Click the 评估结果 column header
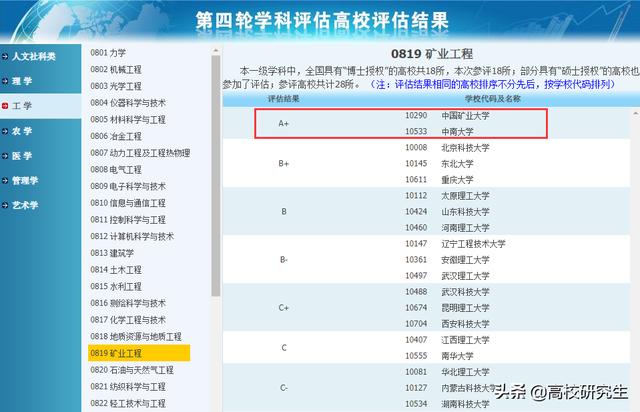Image resolution: width=640 pixels, height=412 pixels. 284,99
